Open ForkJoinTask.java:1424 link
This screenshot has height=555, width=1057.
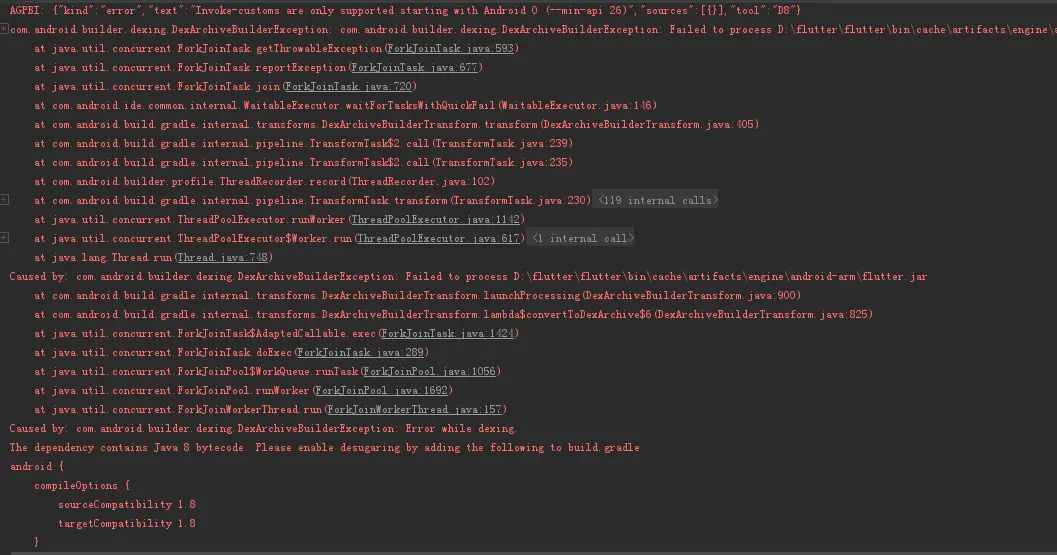tap(448, 333)
